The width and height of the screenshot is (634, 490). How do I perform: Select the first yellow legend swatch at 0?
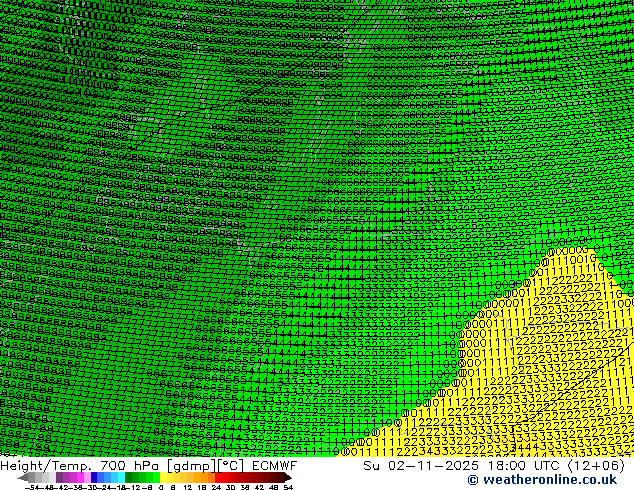click(x=163, y=477)
